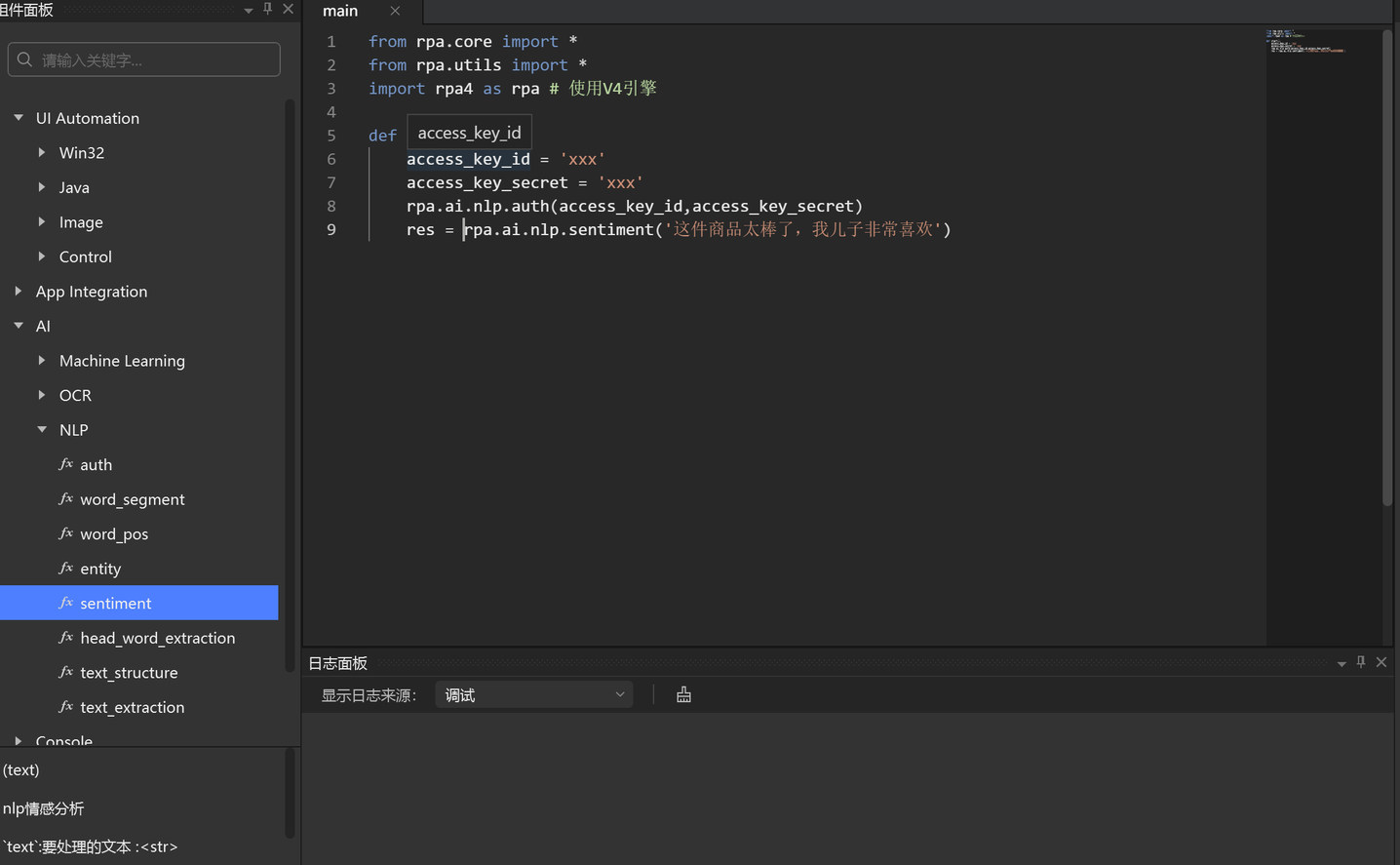Close the log panel
Screen dimensions: 1400x865
[x=1381, y=662]
